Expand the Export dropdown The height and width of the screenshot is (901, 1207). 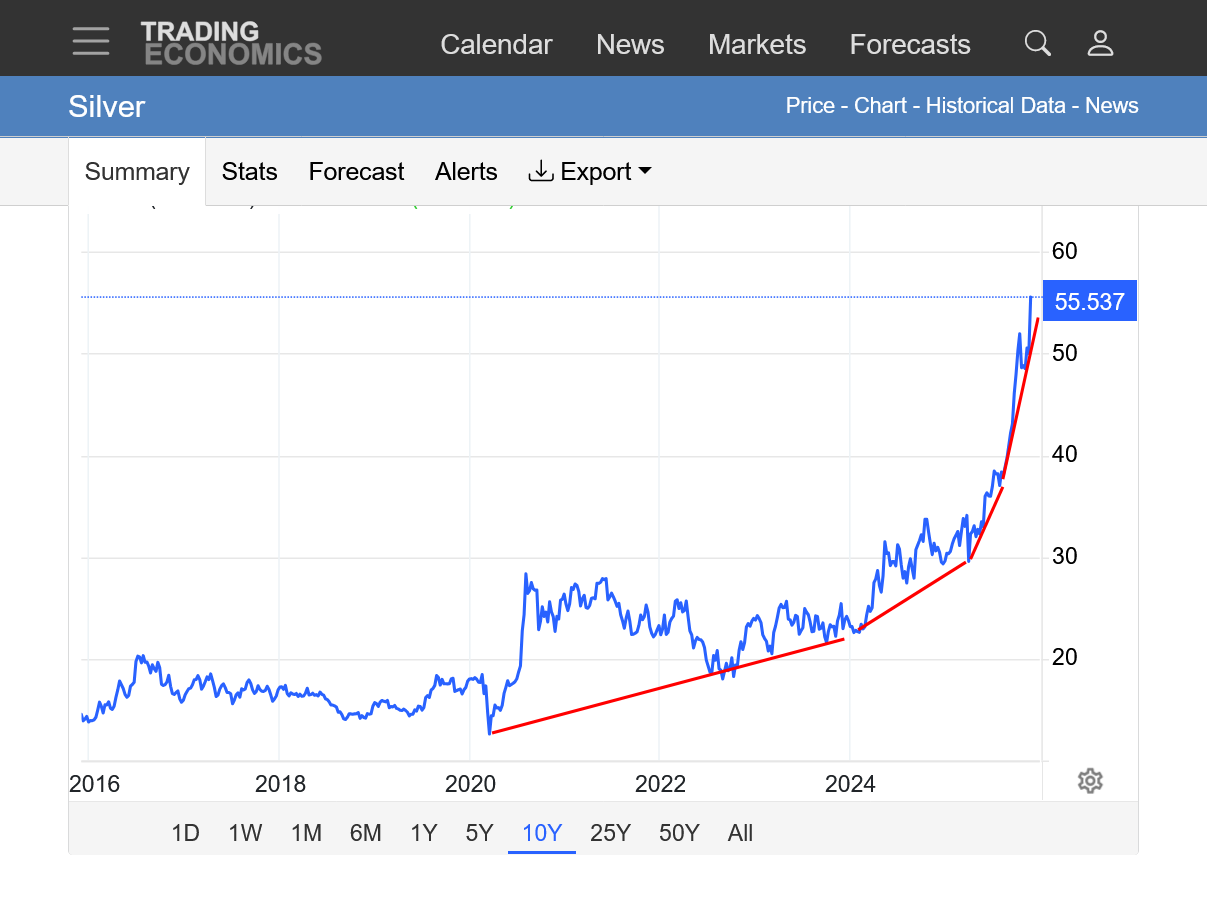(x=590, y=172)
